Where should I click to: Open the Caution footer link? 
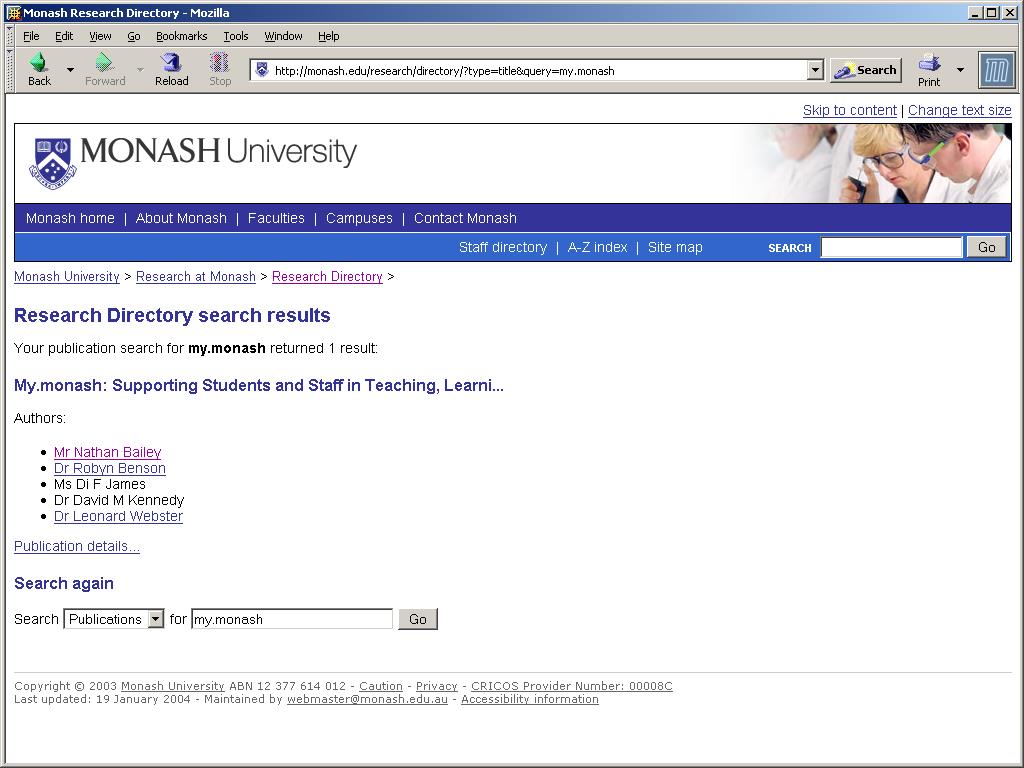point(381,686)
